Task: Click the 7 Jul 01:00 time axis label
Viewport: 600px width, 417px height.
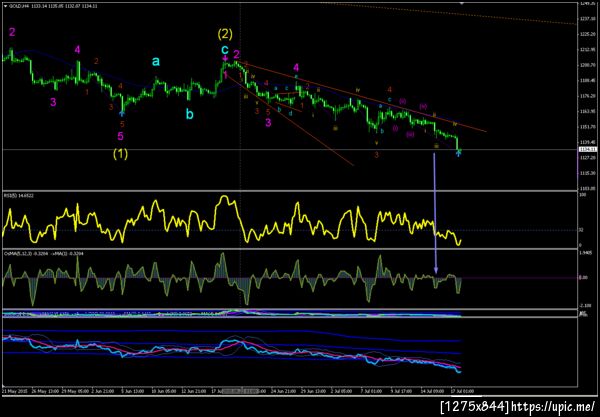Action: [371, 391]
